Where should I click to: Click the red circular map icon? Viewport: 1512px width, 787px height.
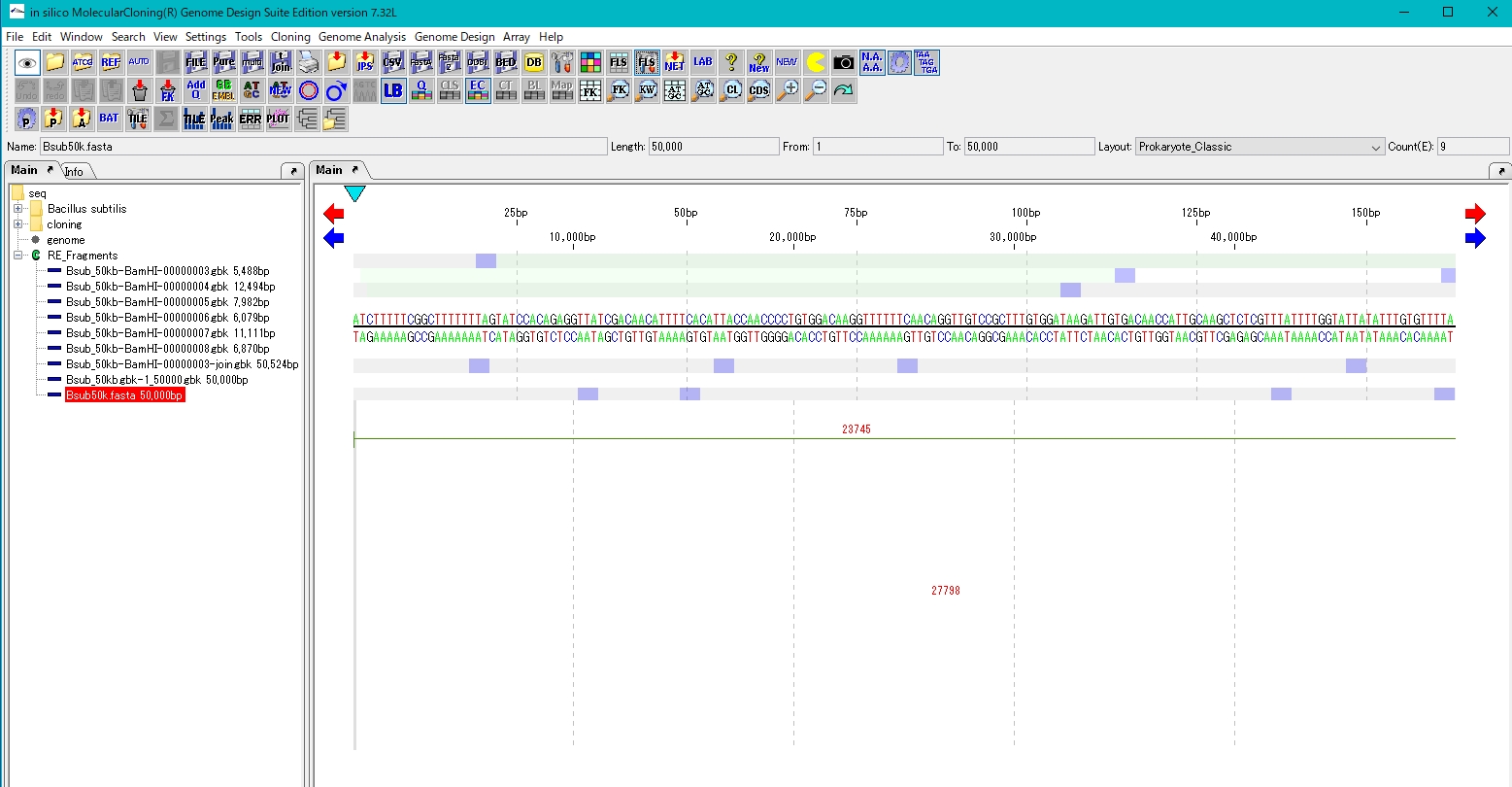(x=308, y=91)
